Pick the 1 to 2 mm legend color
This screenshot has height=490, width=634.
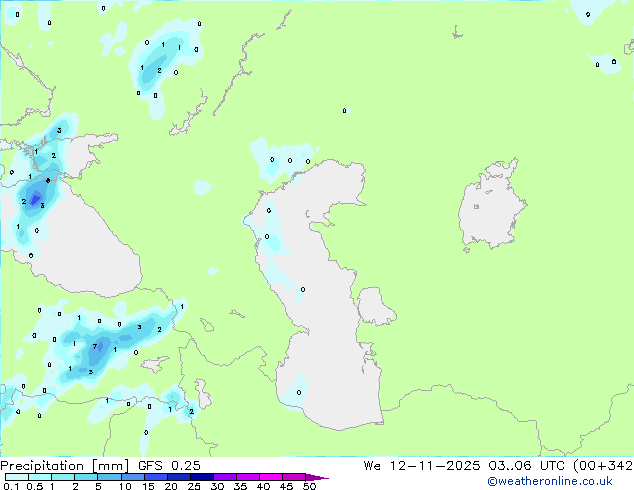(x=63, y=477)
